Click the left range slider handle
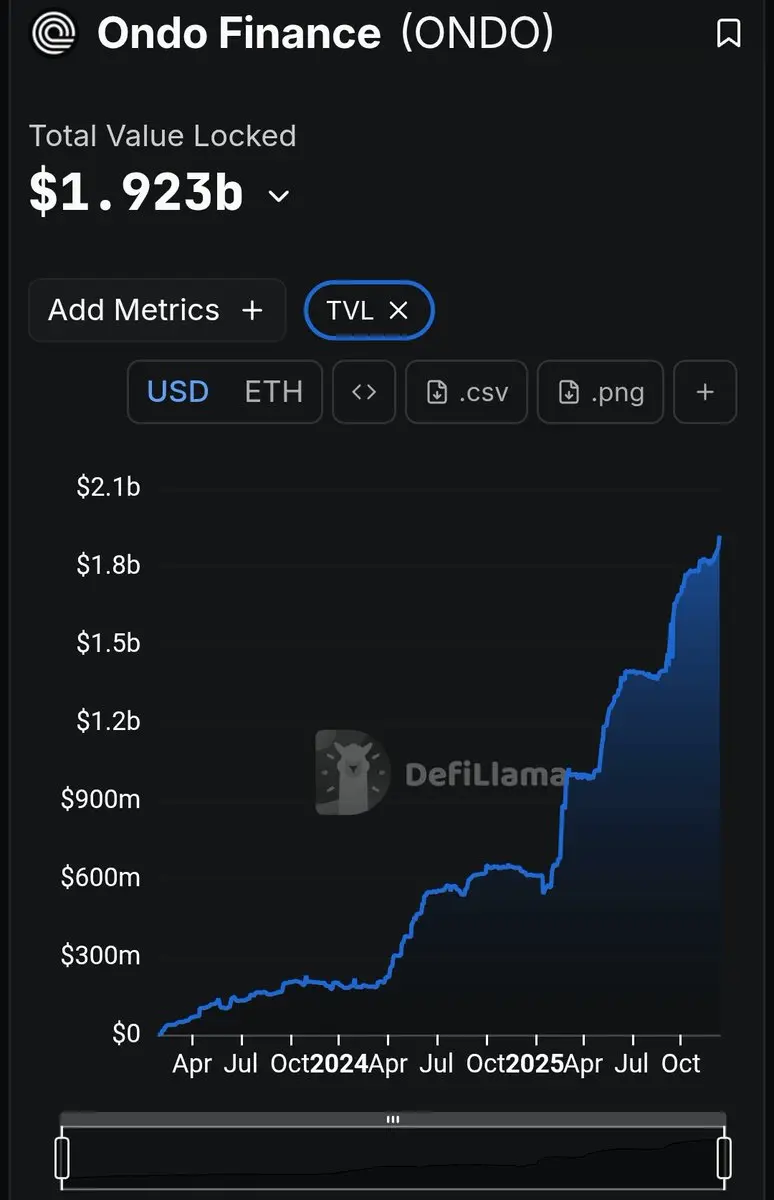Image resolution: width=774 pixels, height=1200 pixels. tap(63, 1157)
